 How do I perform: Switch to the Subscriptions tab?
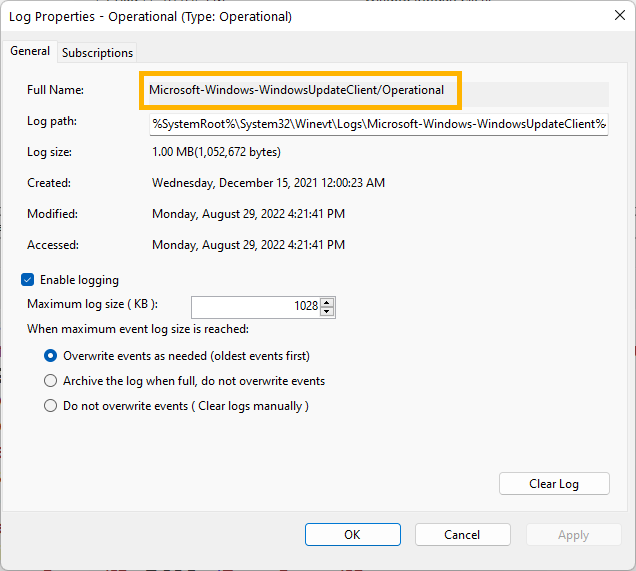(x=97, y=53)
